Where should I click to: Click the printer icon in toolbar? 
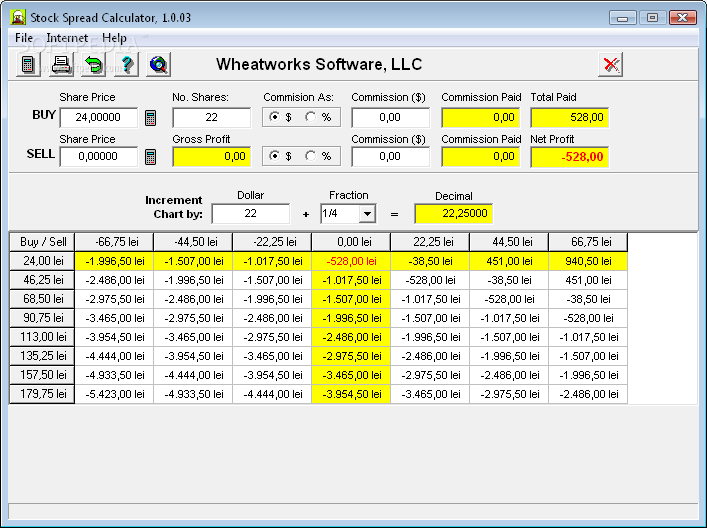[x=61, y=64]
